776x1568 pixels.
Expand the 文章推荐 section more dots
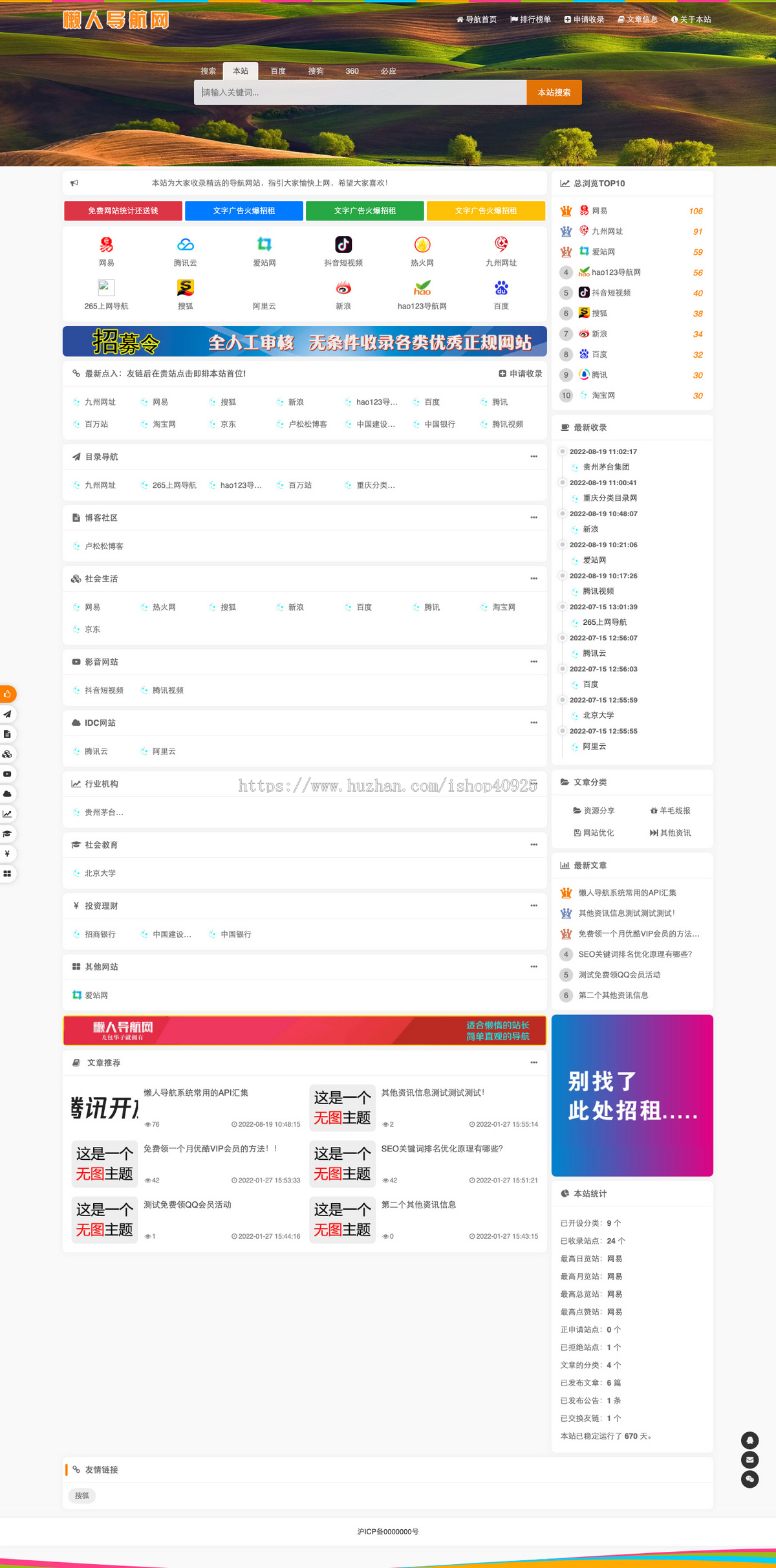pyautogui.click(x=533, y=1063)
